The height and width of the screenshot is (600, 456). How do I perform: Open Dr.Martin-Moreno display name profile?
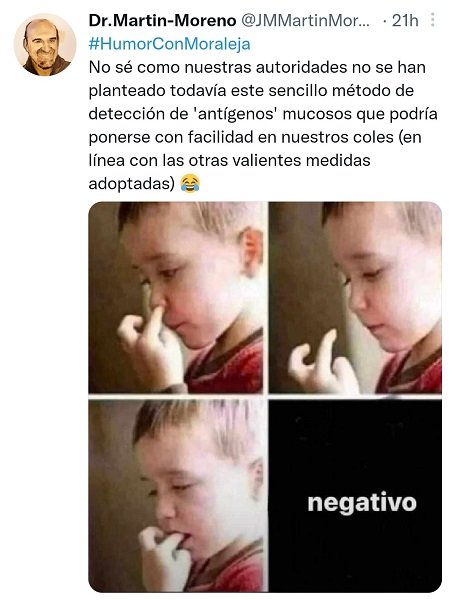click(x=162, y=20)
